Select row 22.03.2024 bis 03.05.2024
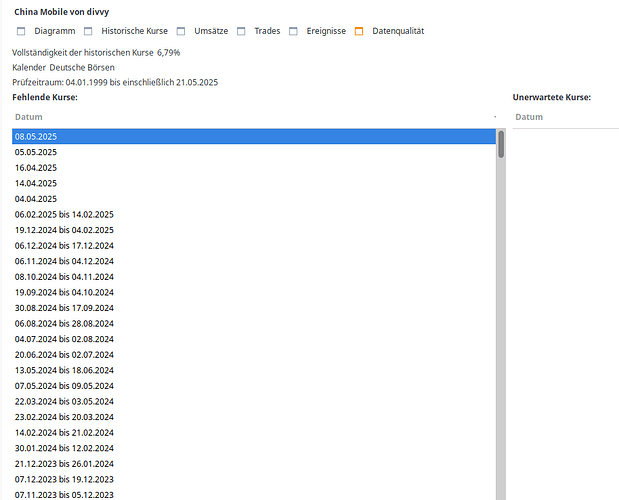Viewport: 619px width, 500px height. pos(254,401)
